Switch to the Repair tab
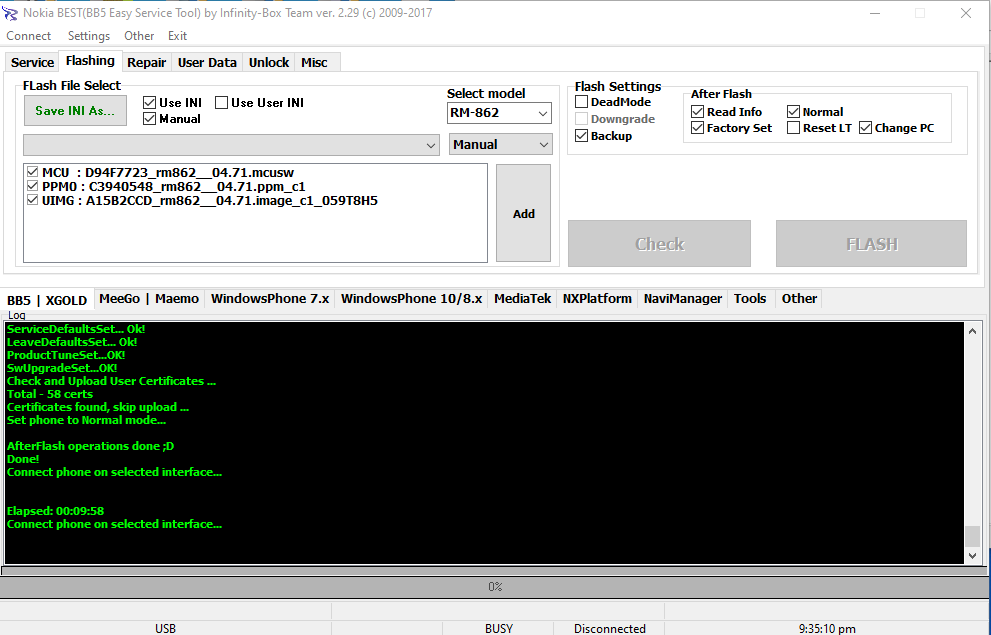The height and width of the screenshot is (635, 991). pyautogui.click(x=146, y=63)
